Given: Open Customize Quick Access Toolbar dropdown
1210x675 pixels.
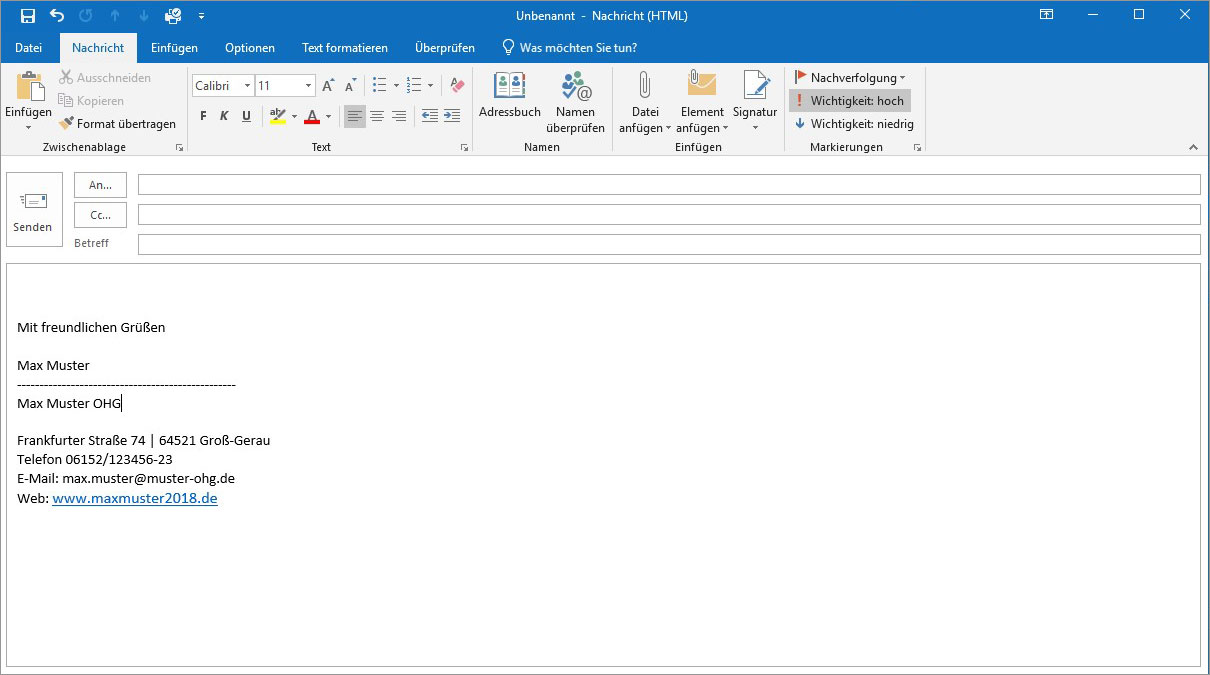Looking at the screenshot, I should tap(201, 16).
